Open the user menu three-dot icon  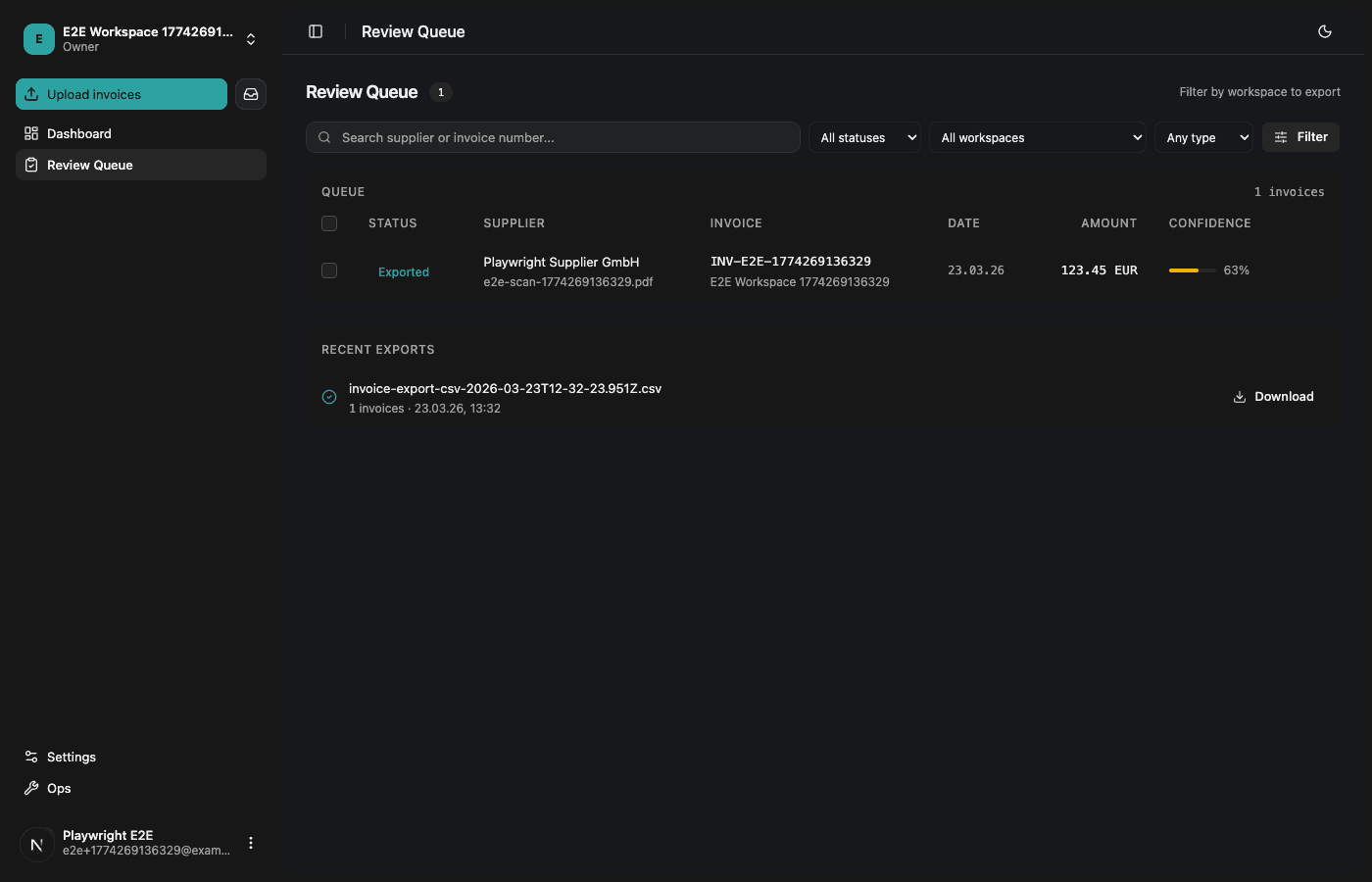point(251,843)
